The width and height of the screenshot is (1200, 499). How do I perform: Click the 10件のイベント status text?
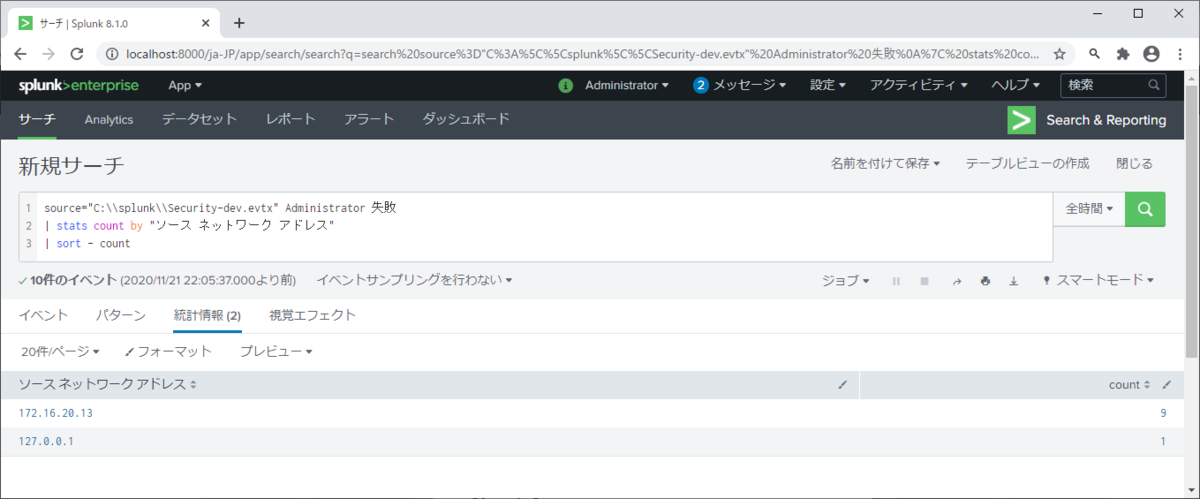[x=72, y=280]
